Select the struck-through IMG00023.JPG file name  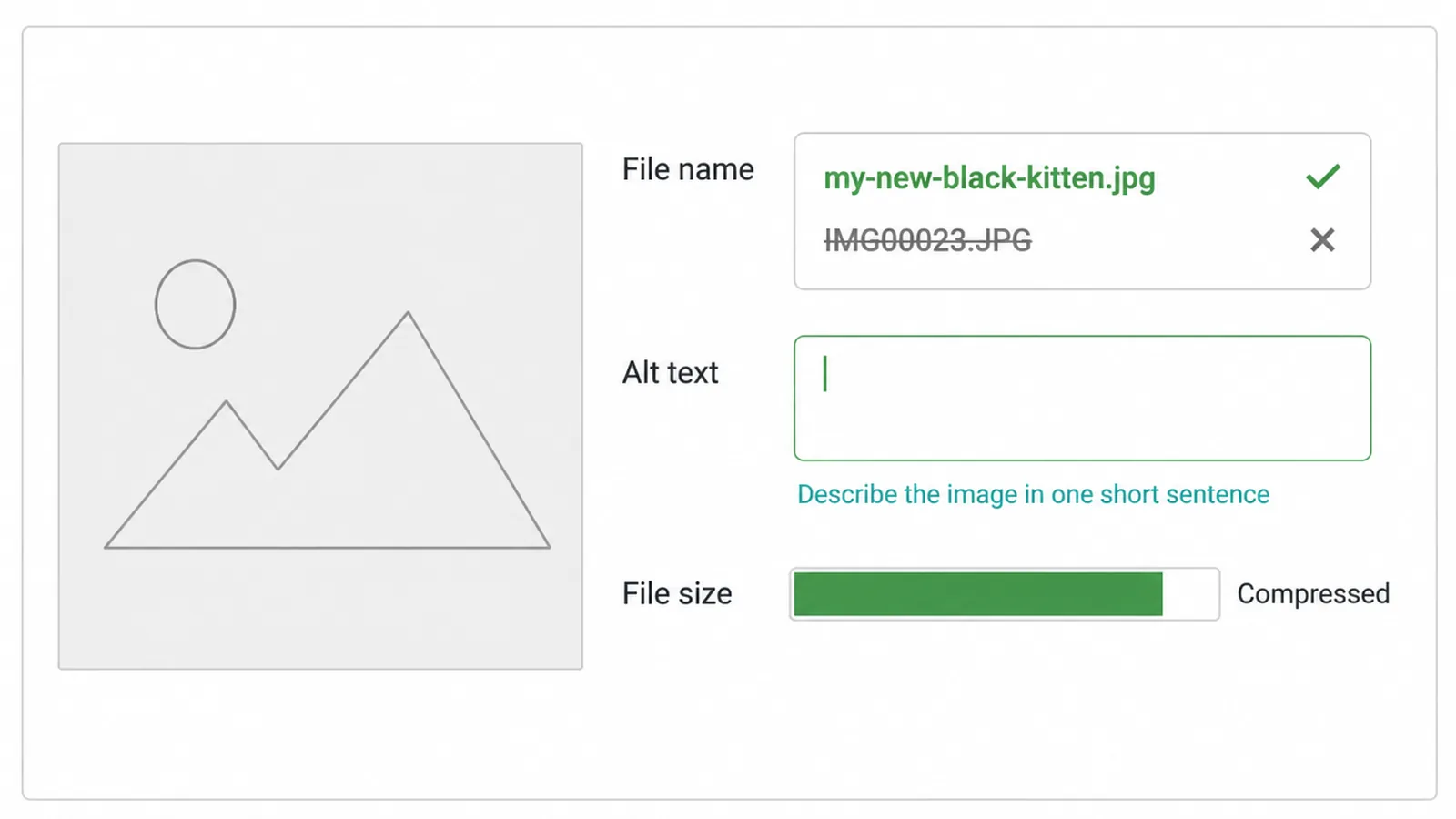927,240
